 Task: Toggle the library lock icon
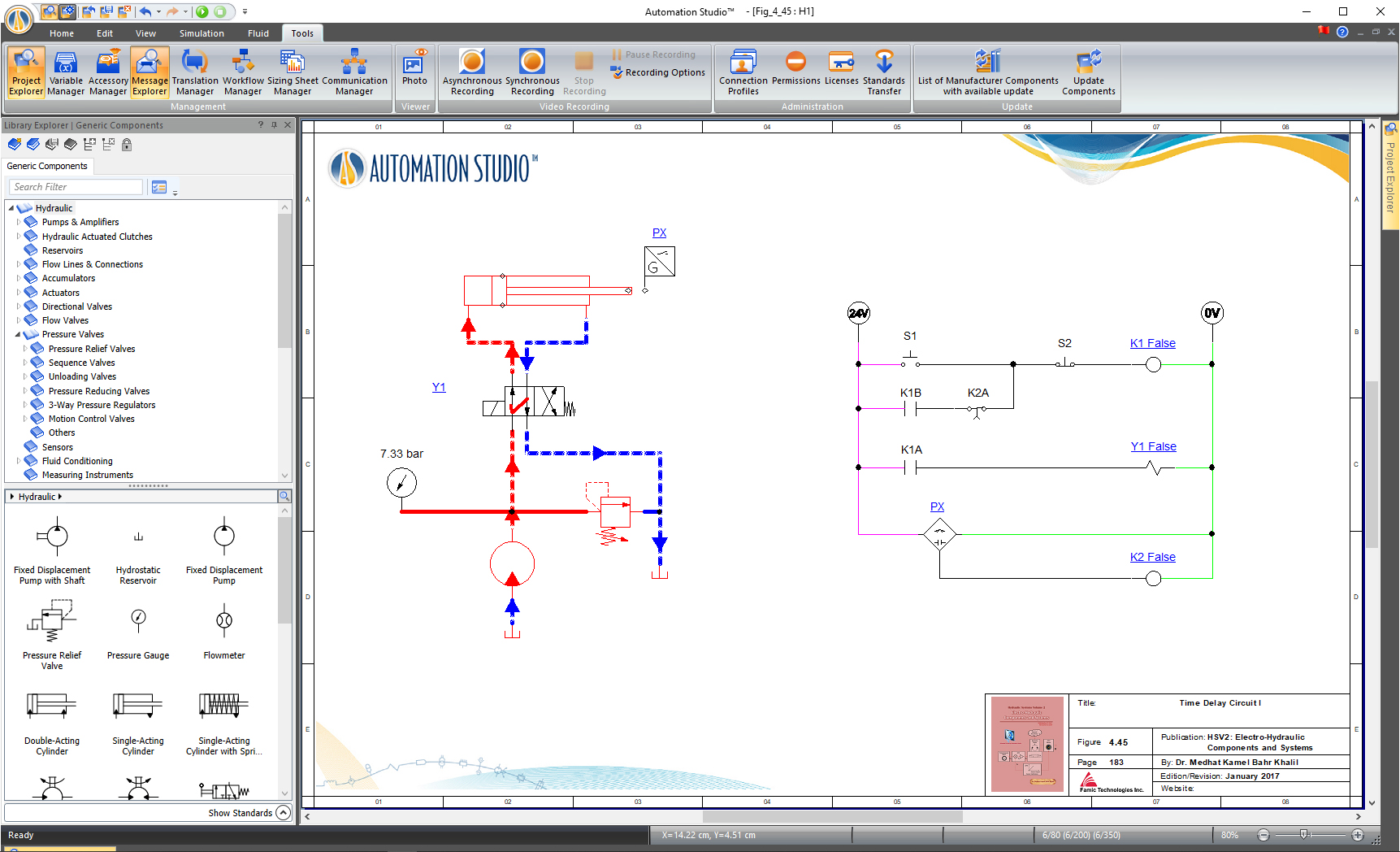[x=127, y=145]
